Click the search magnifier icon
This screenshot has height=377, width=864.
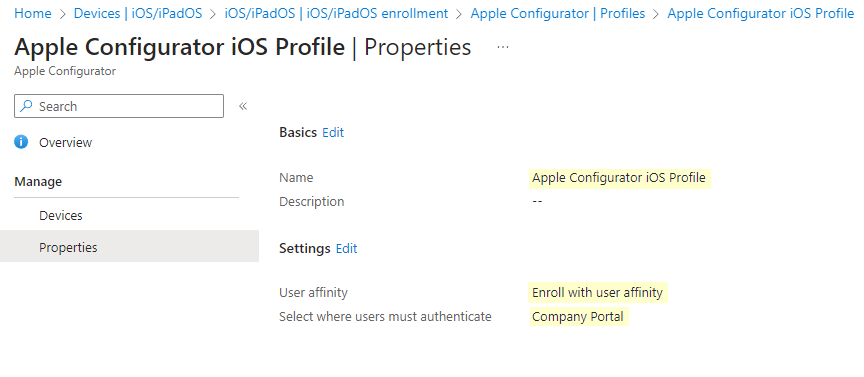tap(26, 106)
